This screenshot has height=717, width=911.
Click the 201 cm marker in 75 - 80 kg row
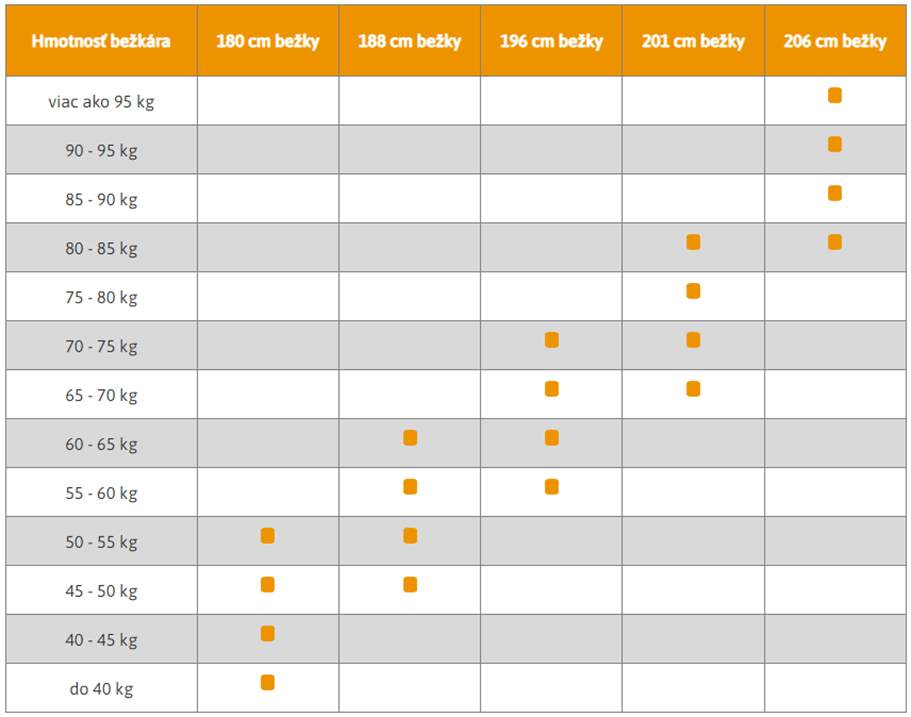coord(693,291)
